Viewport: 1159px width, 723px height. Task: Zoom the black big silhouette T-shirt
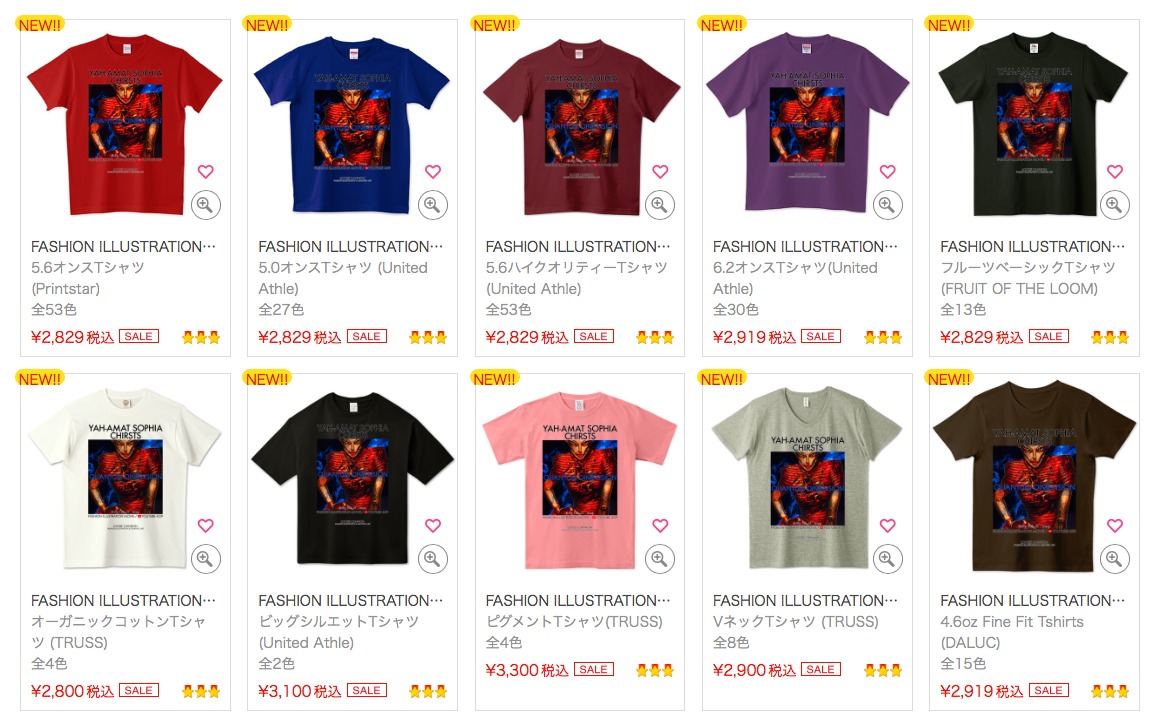[x=432, y=559]
